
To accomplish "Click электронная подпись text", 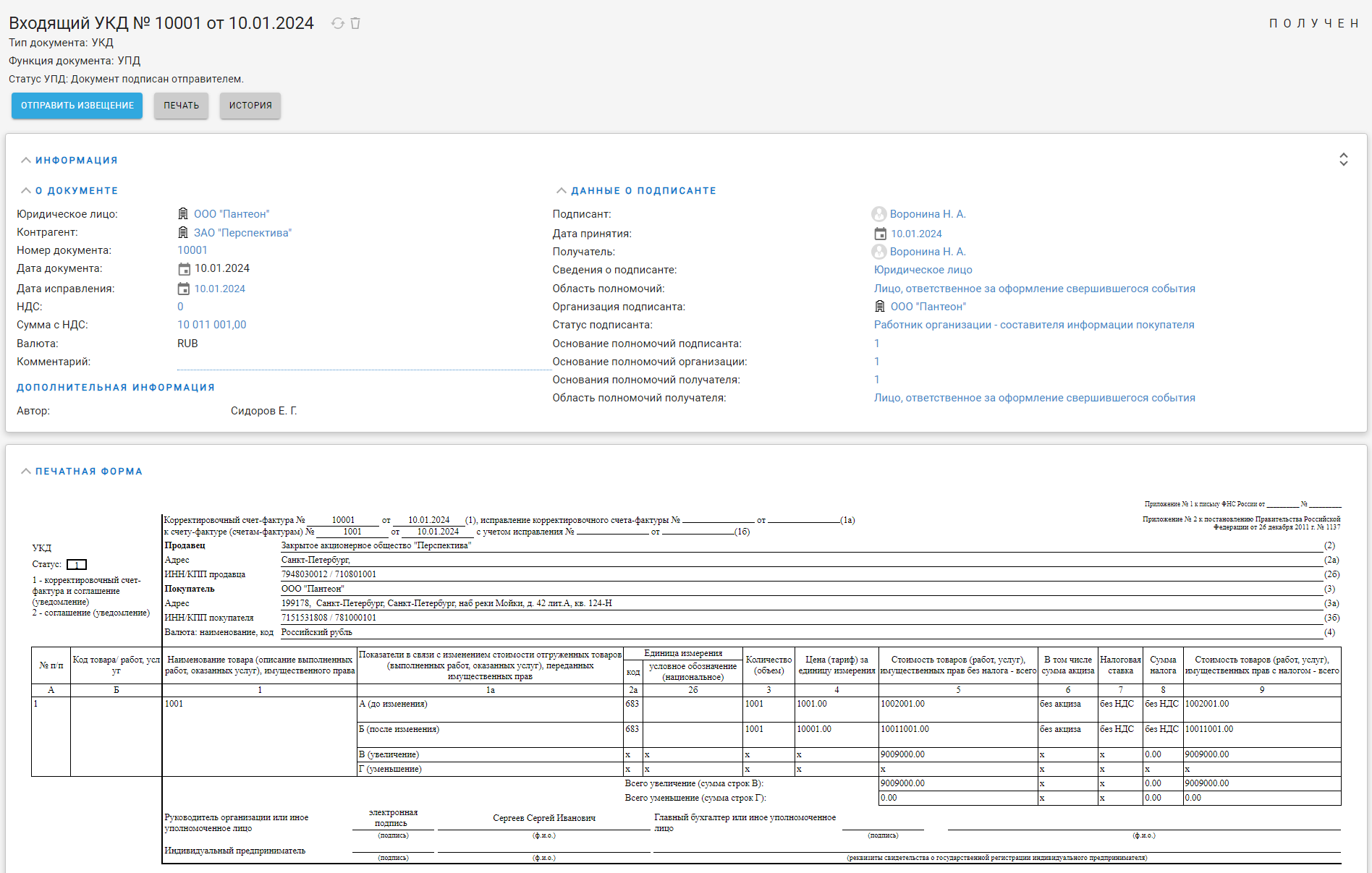I will coord(393,818).
